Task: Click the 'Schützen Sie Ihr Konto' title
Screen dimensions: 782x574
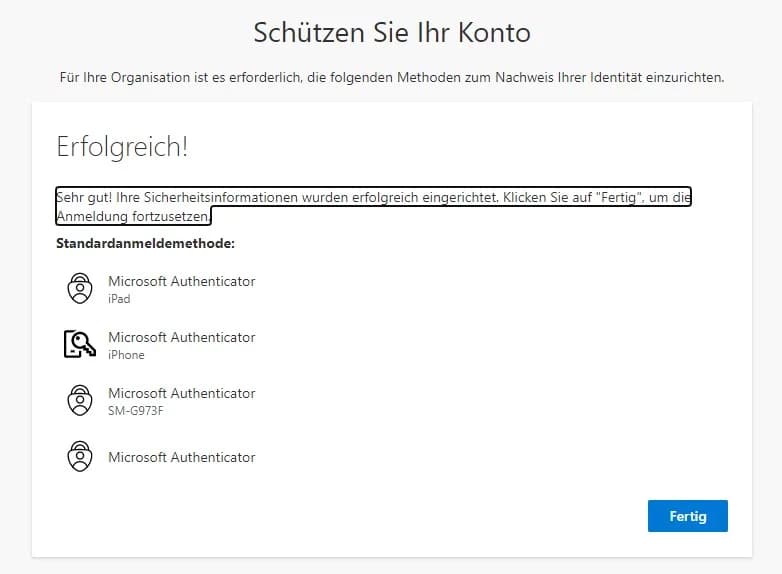Action: pyautogui.click(x=392, y=33)
